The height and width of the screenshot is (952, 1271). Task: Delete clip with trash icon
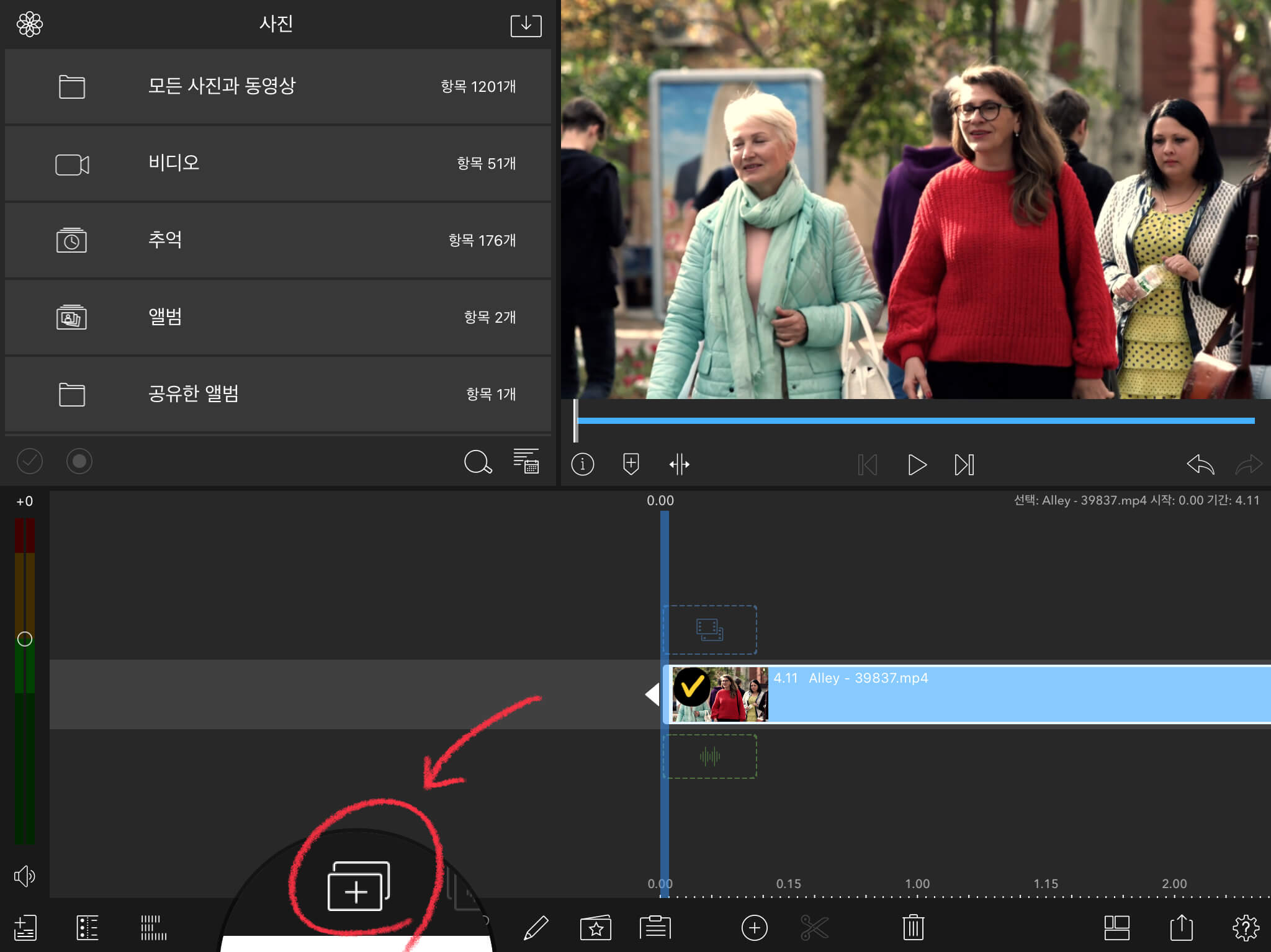913,928
